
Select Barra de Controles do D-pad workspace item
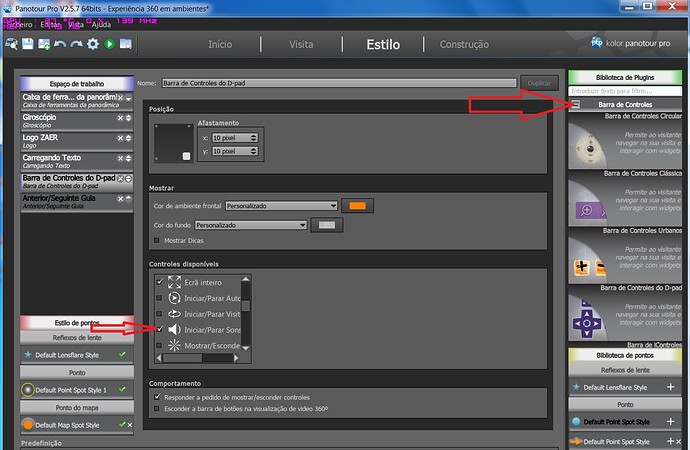point(77,181)
